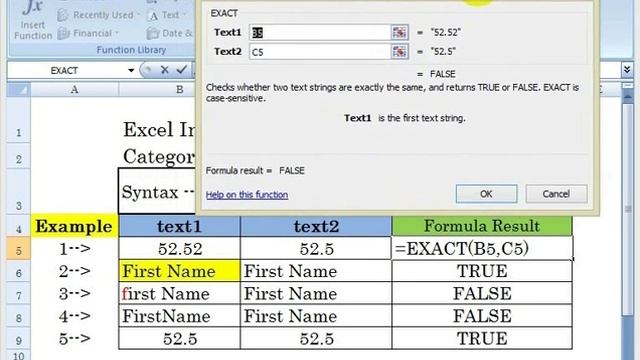Select column A header
Screen dimensions: 640x360
[74, 89]
